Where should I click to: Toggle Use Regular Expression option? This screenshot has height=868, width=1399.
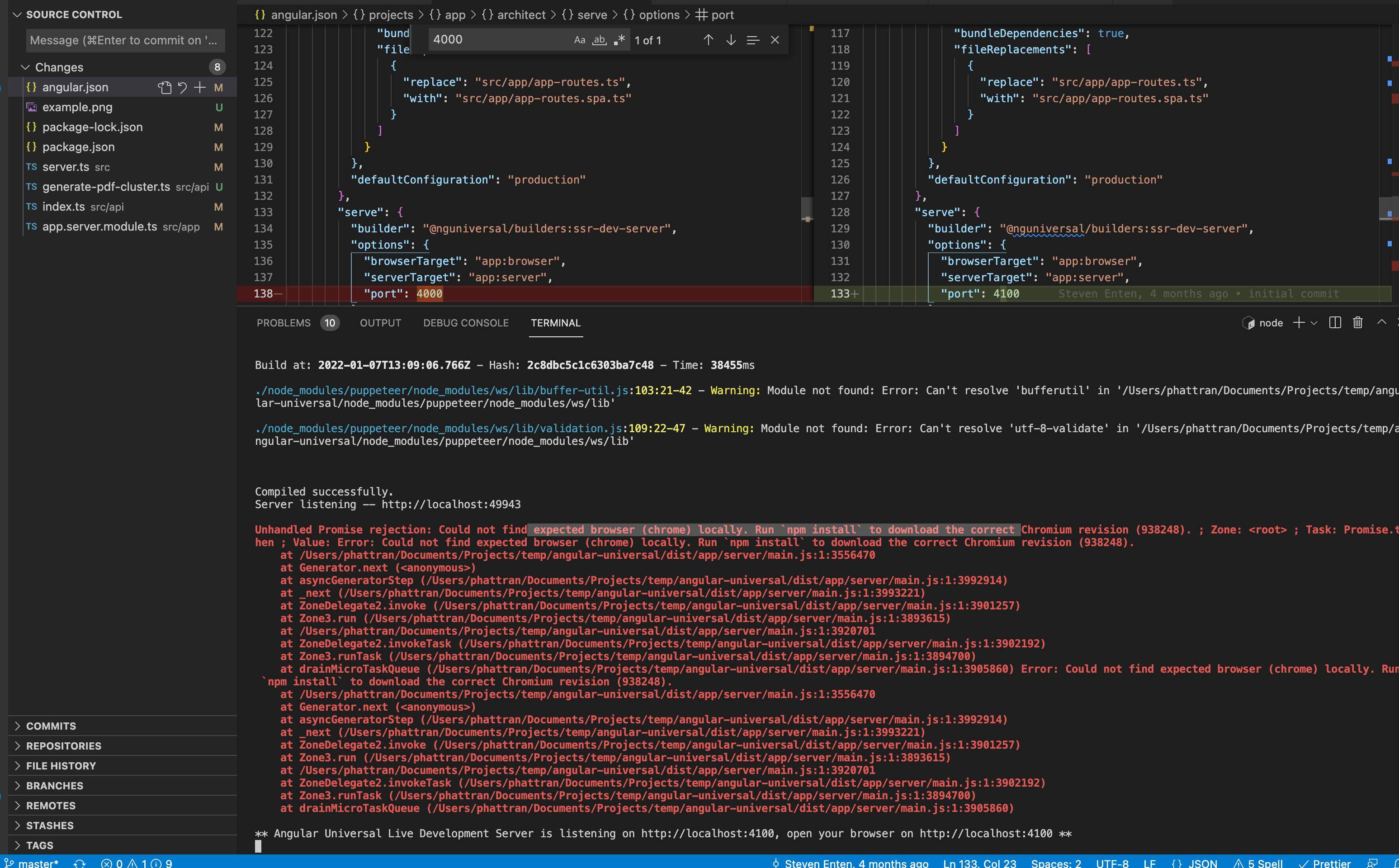click(x=619, y=40)
